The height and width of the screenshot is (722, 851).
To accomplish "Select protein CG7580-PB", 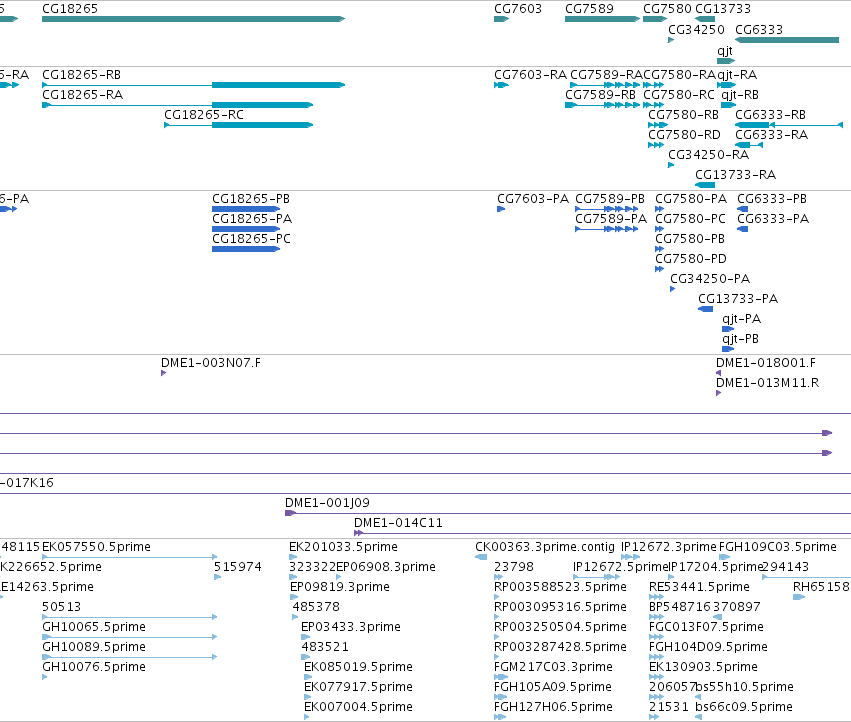I will coord(690,239).
